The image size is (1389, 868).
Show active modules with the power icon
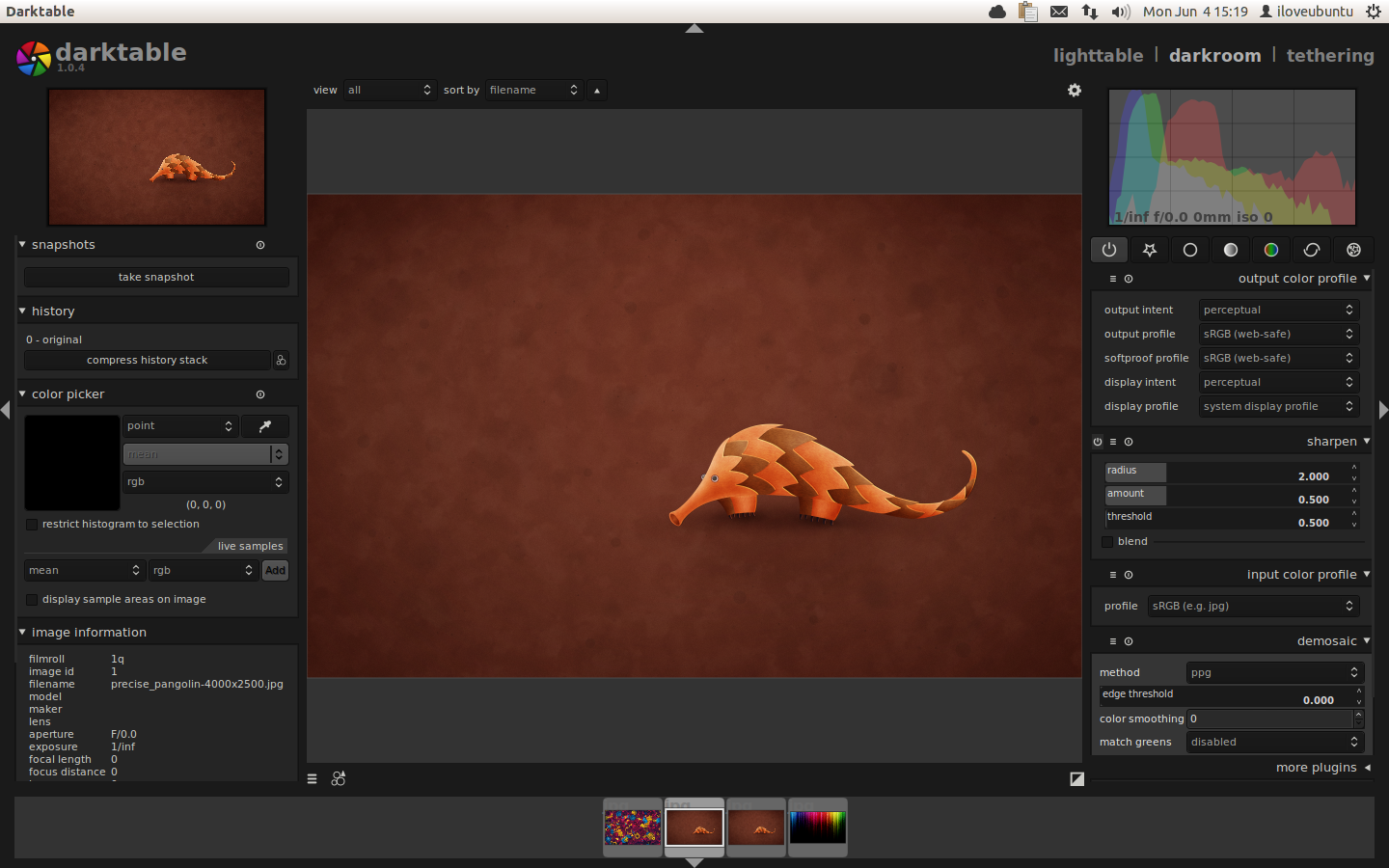coord(1109,250)
